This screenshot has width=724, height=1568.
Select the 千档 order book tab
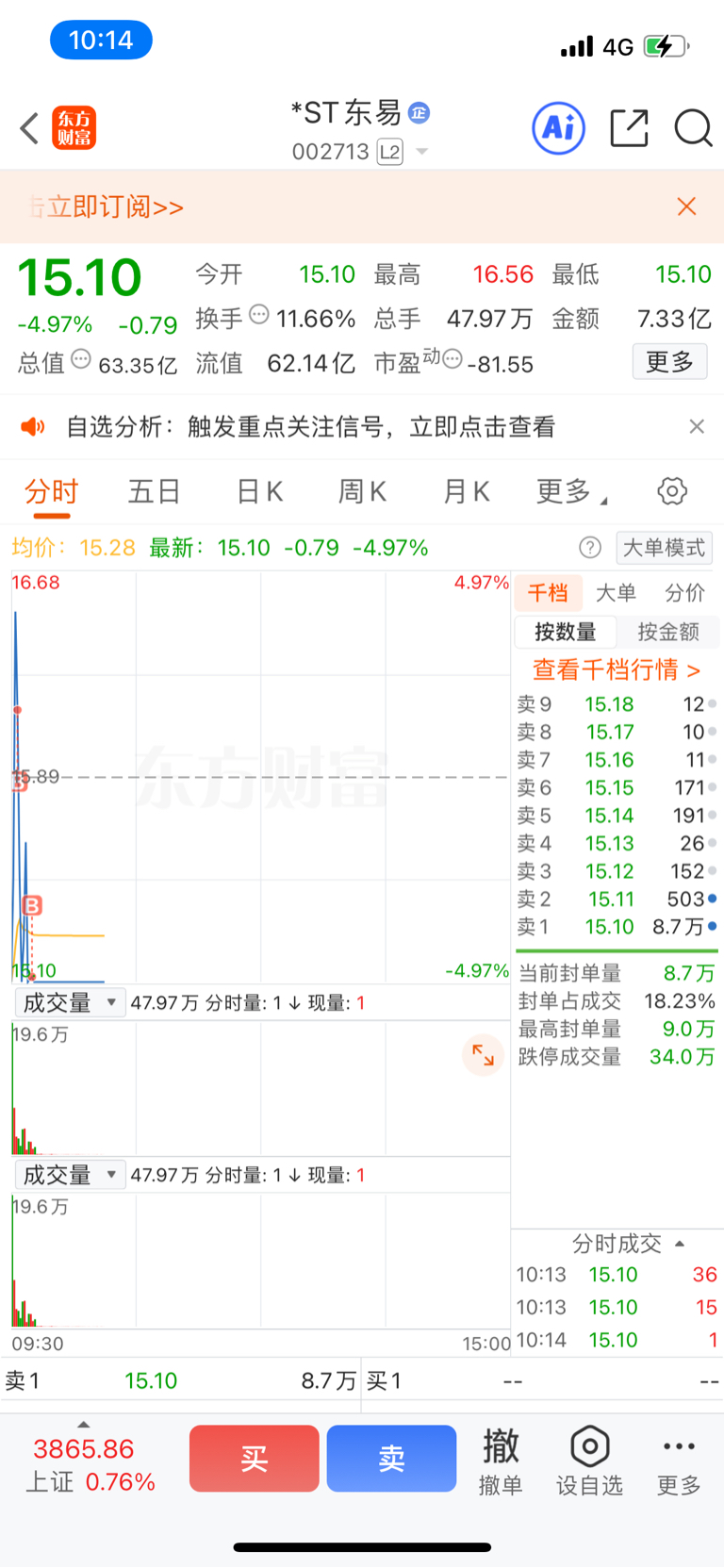point(548,593)
